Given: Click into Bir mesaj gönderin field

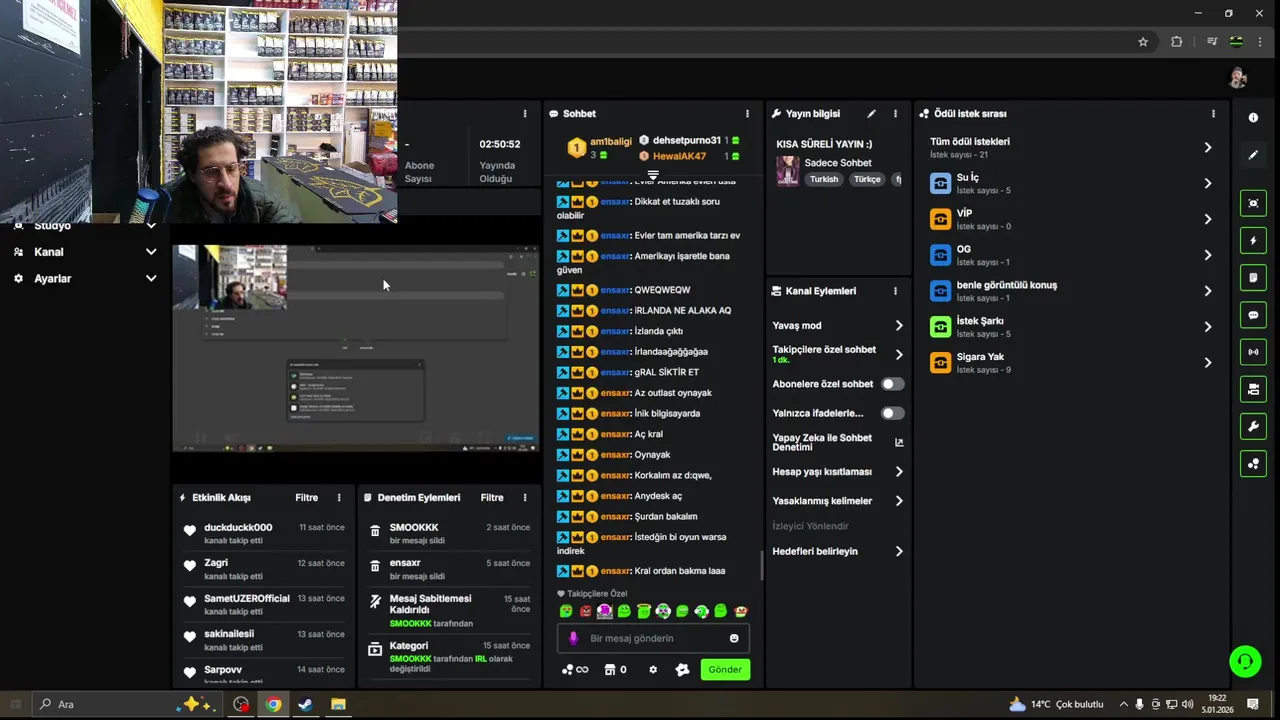Looking at the screenshot, I should (x=653, y=638).
